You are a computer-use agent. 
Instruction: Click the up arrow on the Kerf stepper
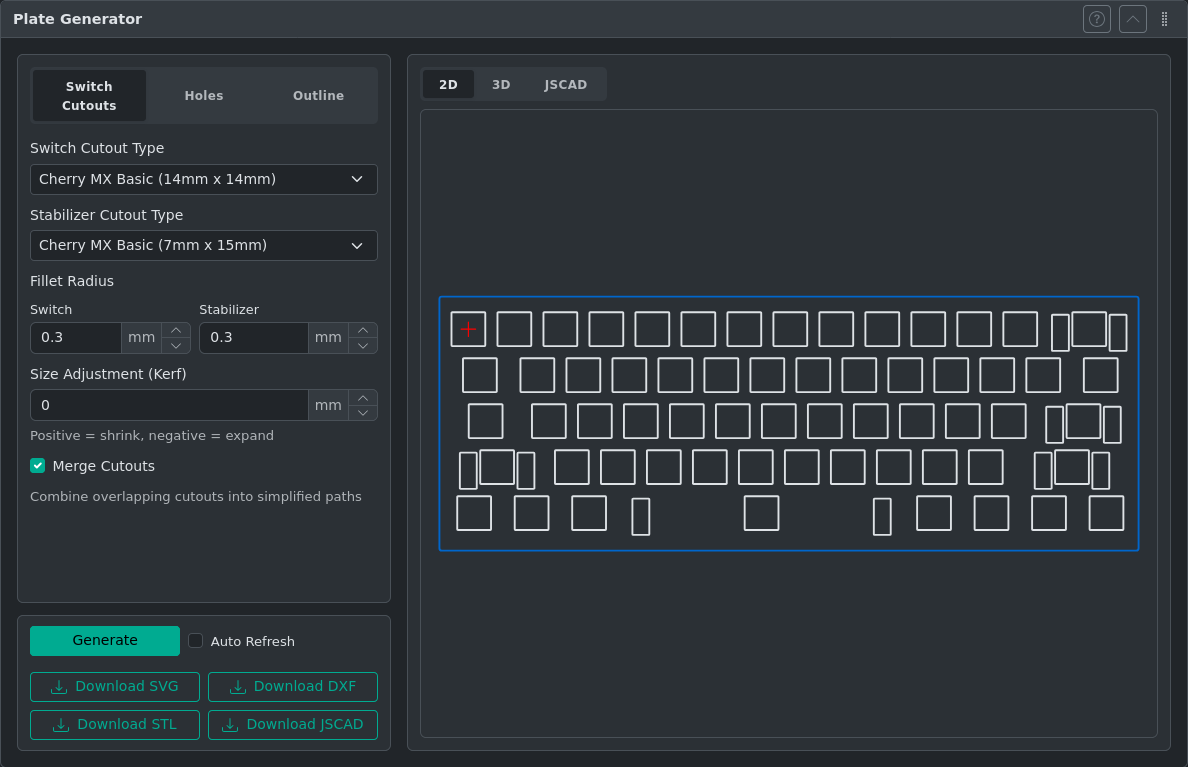point(362,398)
